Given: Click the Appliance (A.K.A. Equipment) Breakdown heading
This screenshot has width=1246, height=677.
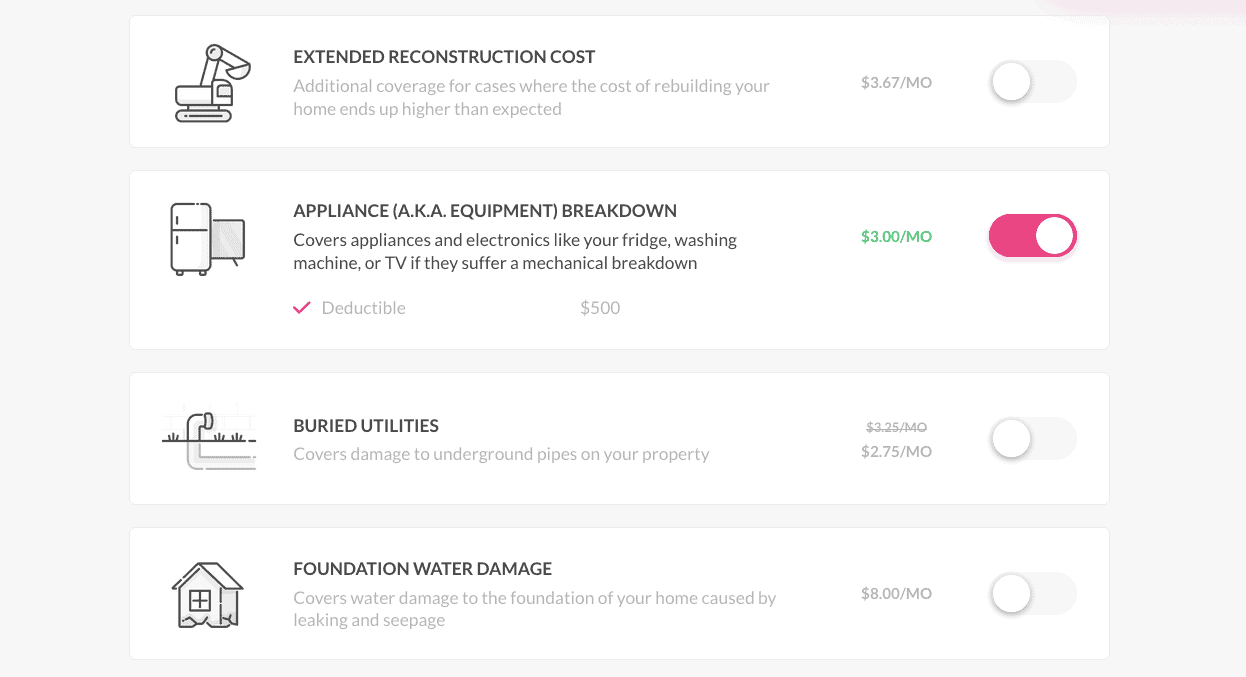Looking at the screenshot, I should (x=485, y=211).
